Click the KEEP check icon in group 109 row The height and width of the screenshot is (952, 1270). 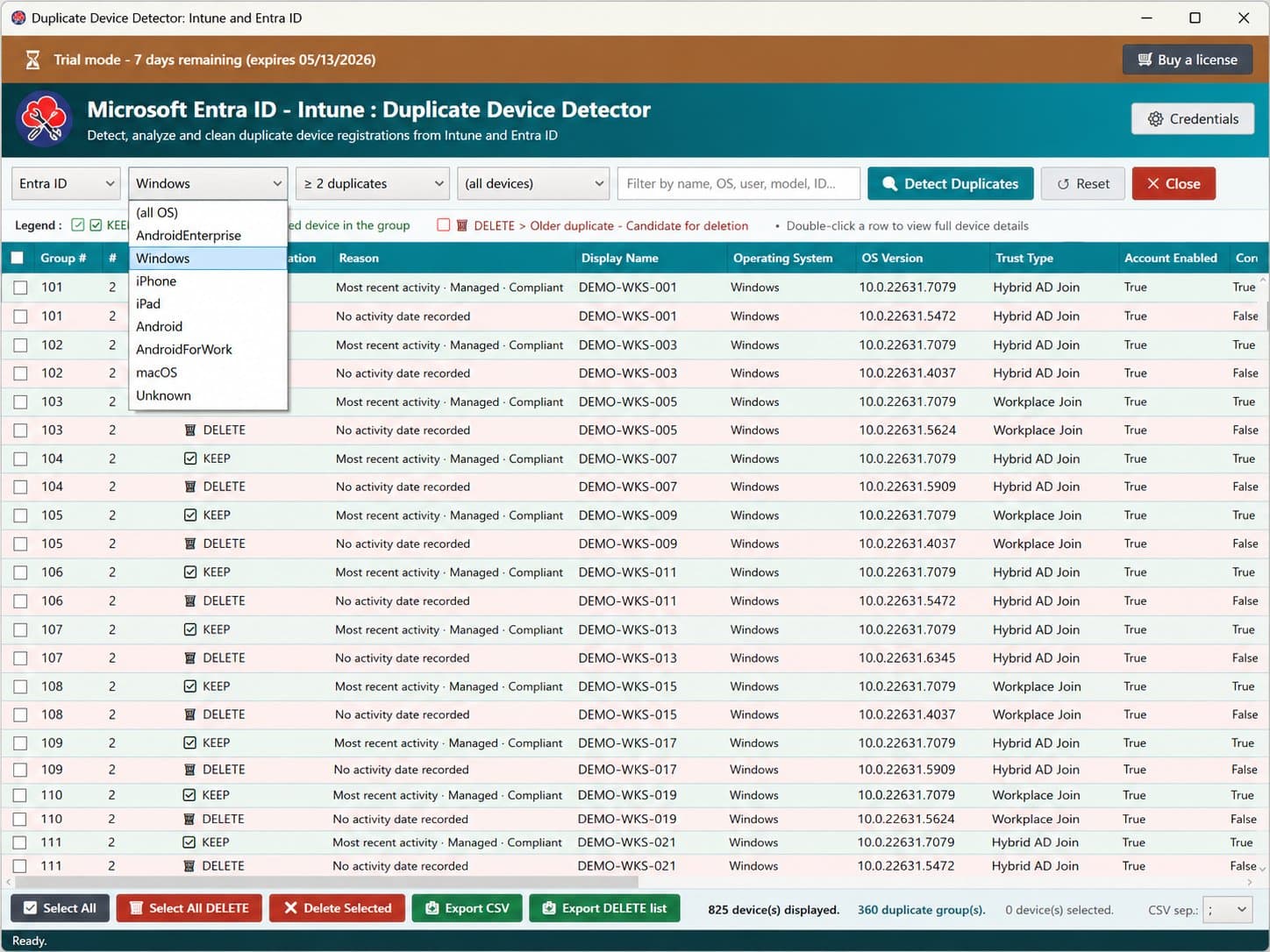point(189,742)
